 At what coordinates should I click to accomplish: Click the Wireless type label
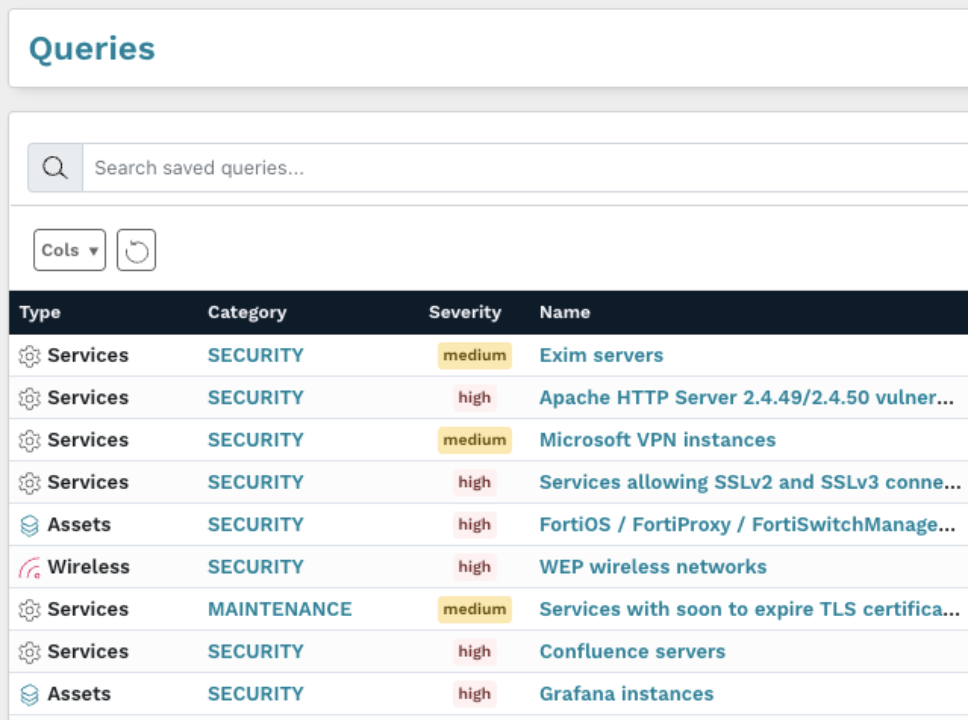[x=89, y=566]
